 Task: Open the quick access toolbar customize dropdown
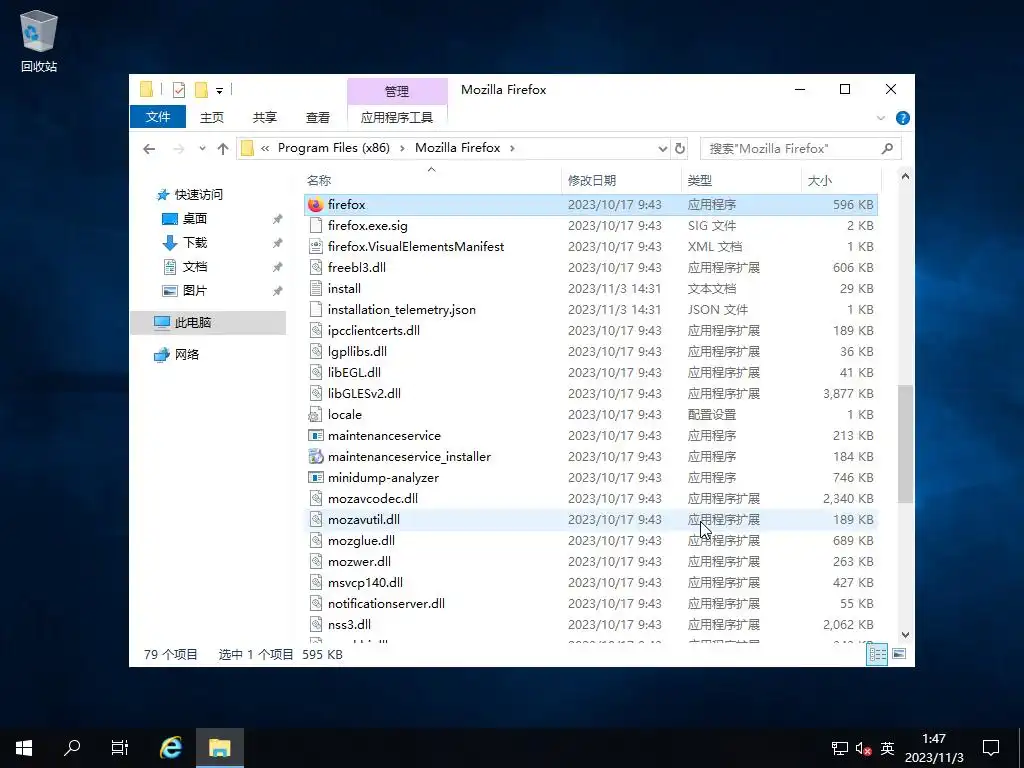(219, 91)
